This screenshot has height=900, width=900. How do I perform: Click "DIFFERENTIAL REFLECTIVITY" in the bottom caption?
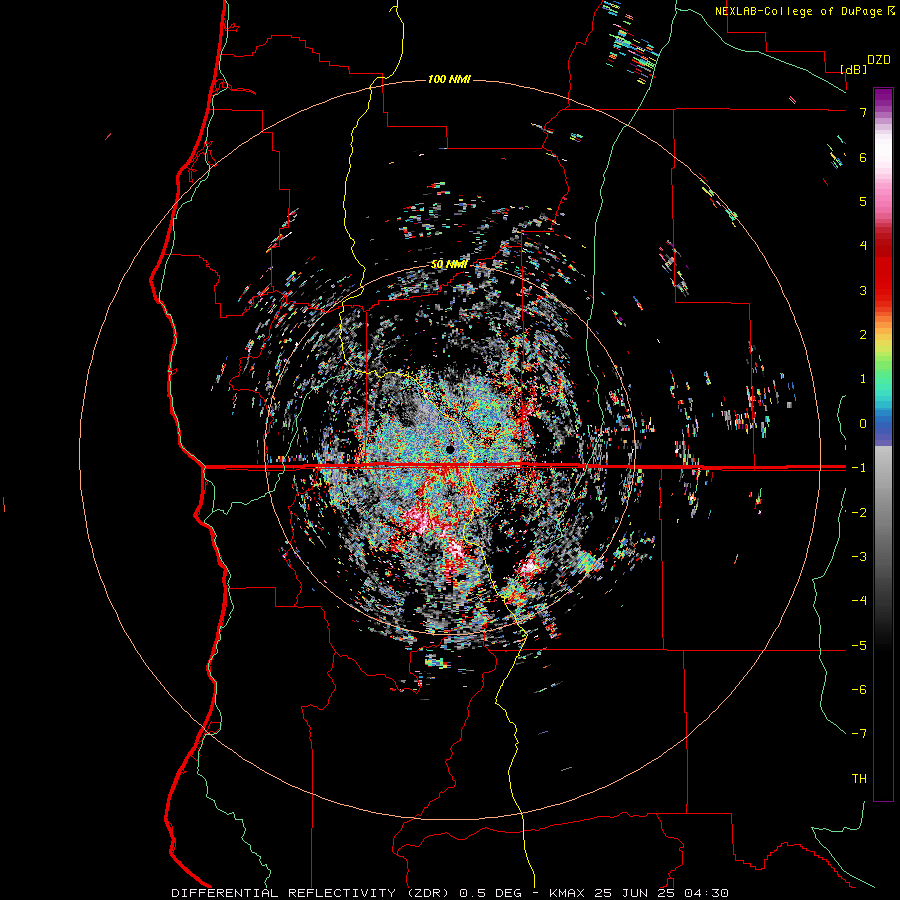click(x=284, y=893)
